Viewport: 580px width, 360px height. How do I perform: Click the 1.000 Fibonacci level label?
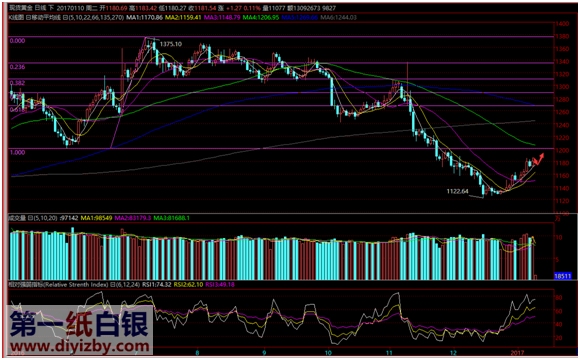[17, 152]
